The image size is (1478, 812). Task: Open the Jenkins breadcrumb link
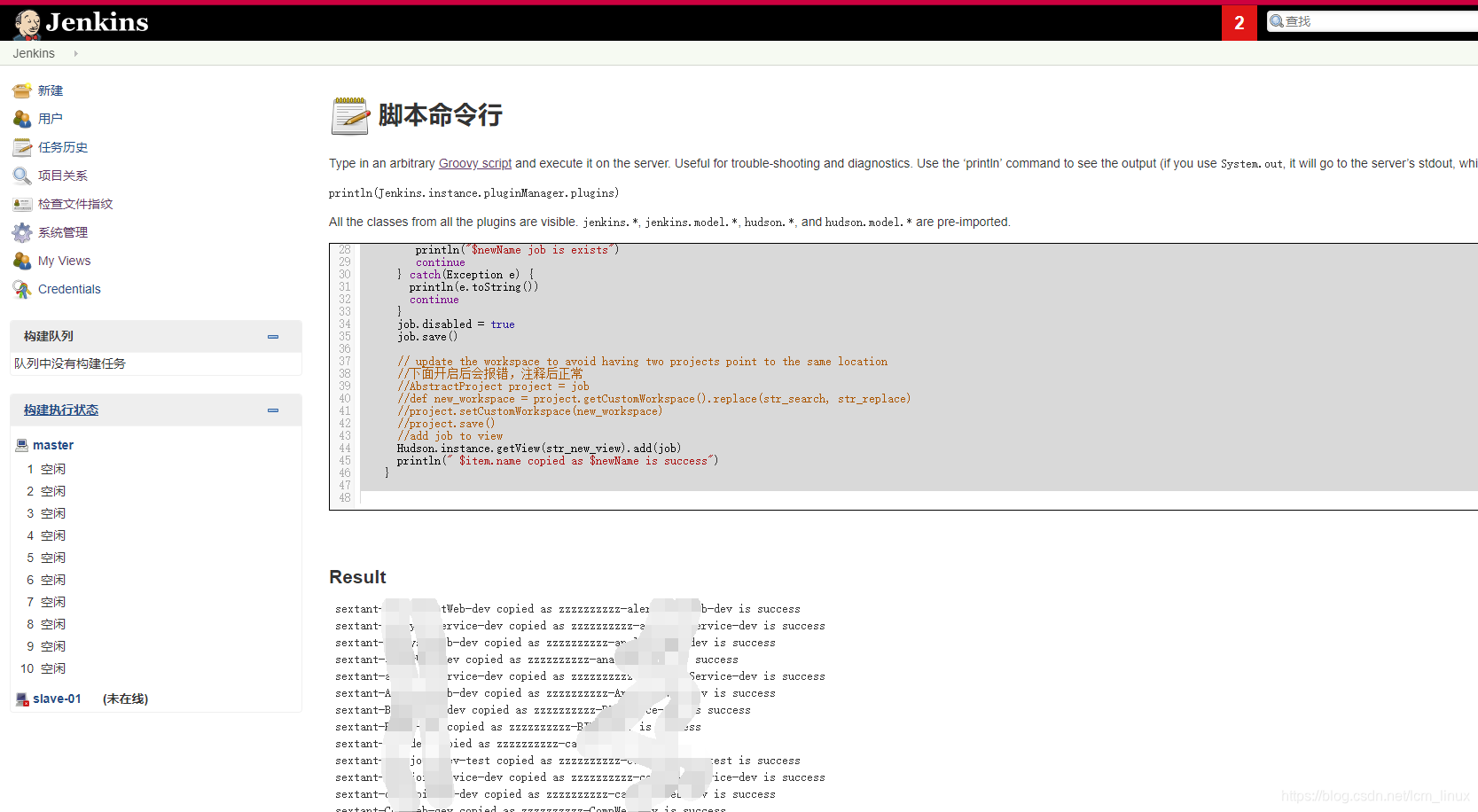click(x=34, y=53)
